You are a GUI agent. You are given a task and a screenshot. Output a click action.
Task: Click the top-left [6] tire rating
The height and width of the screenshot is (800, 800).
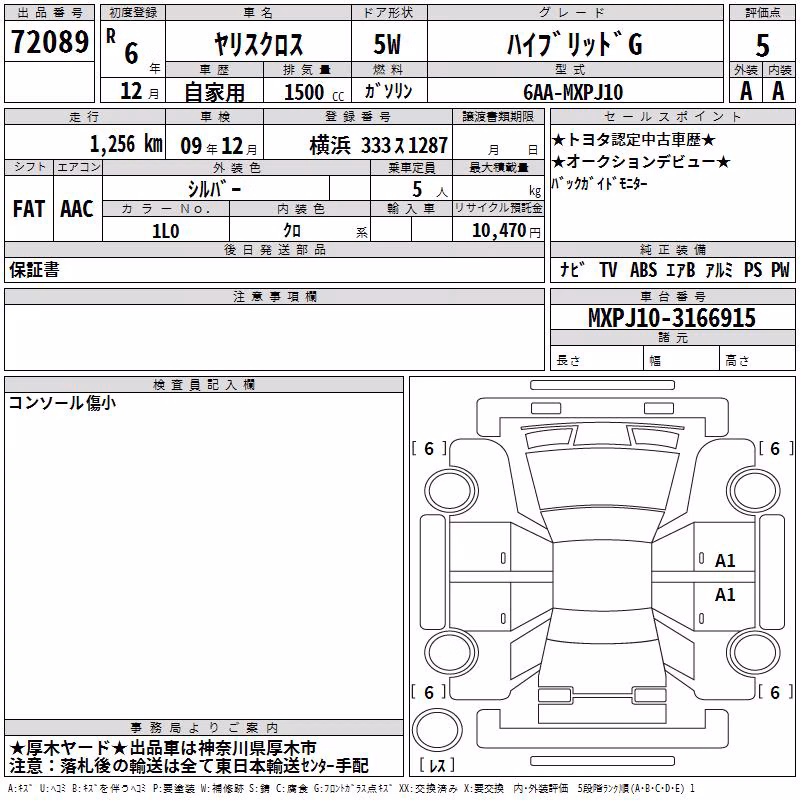(x=429, y=448)
